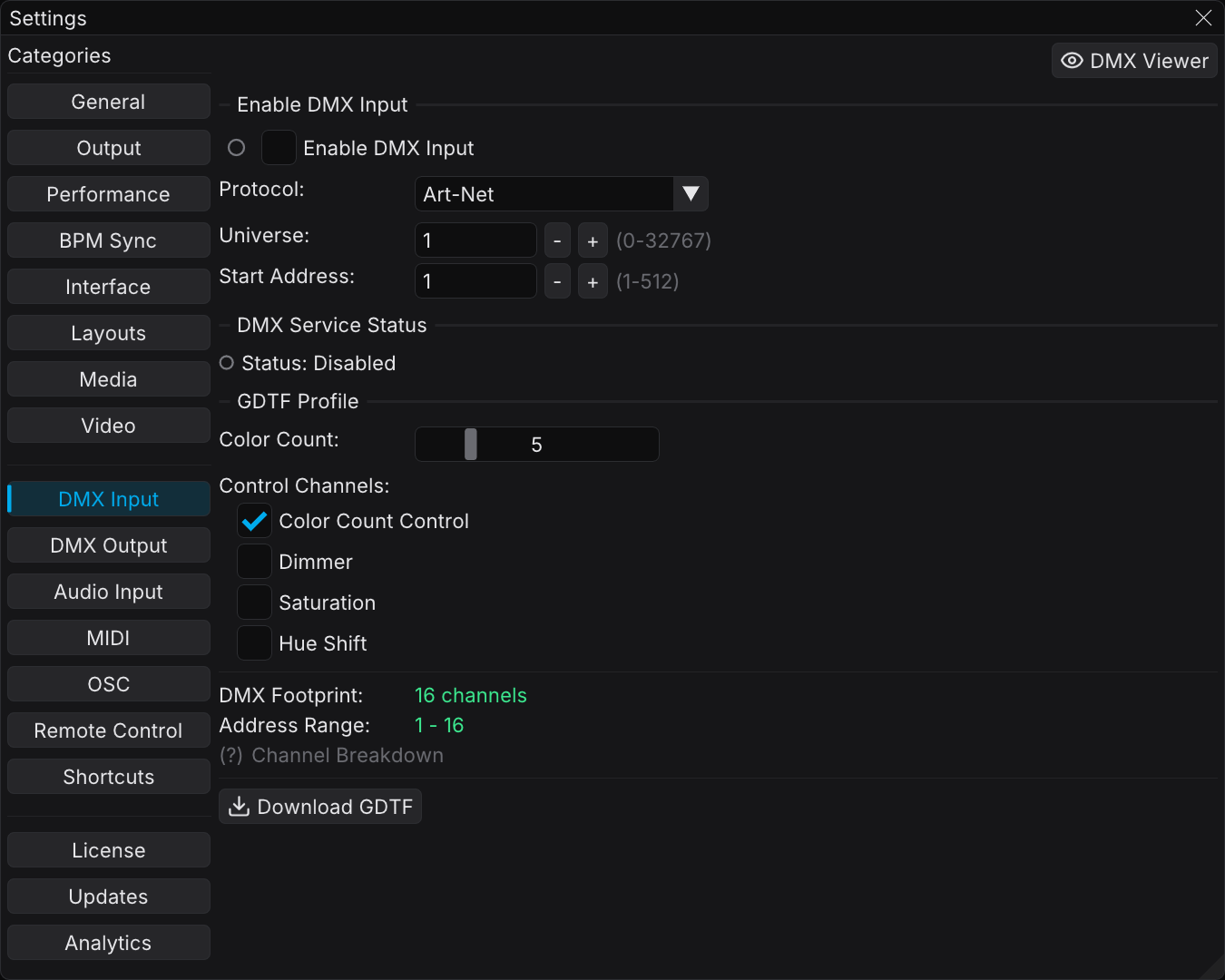Open the MIDI category
The width and height of the screenshot is (1225, 980).
click(109, 638)
